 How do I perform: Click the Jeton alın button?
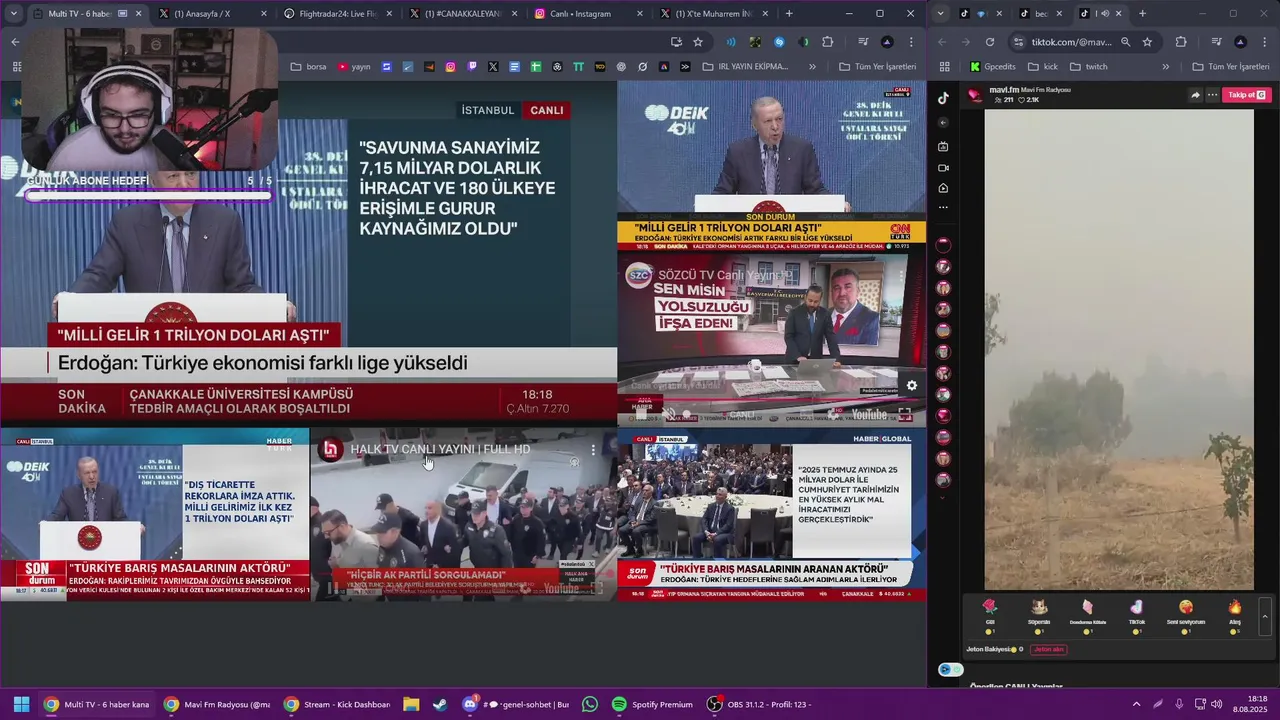pyautogui.click(x=1048, y=650)
